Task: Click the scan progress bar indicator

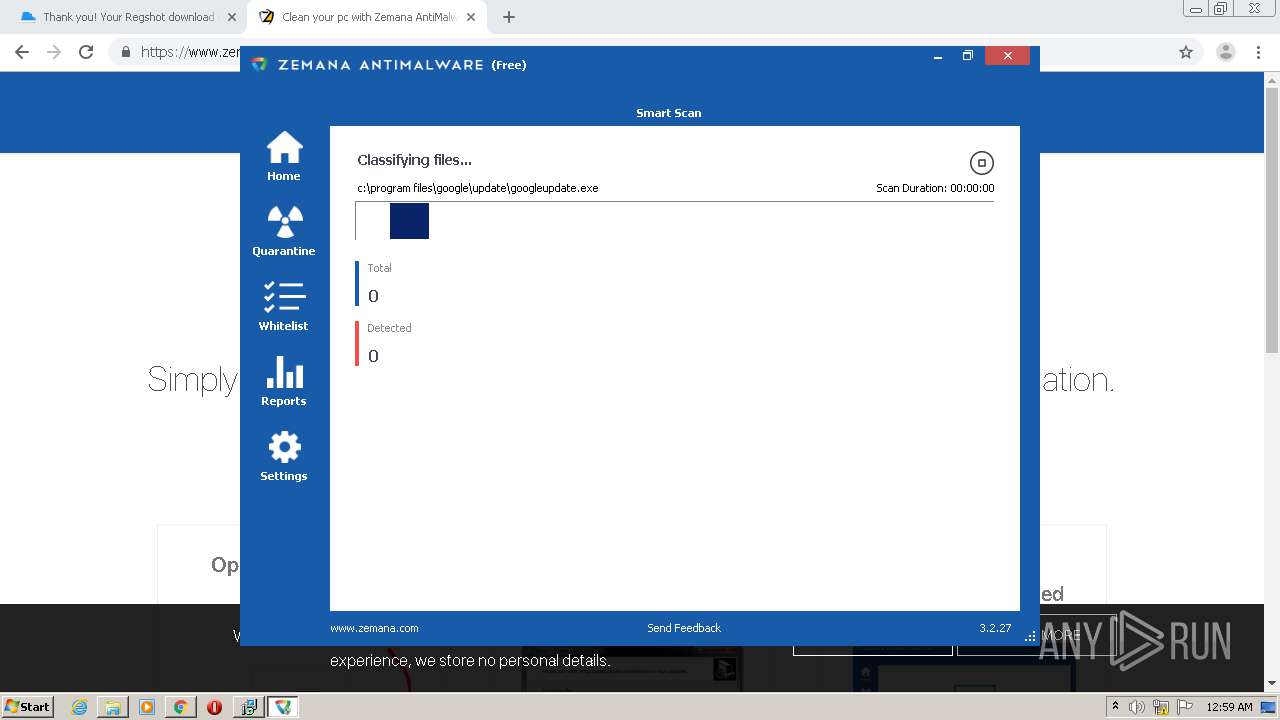Action: [409, 221]
